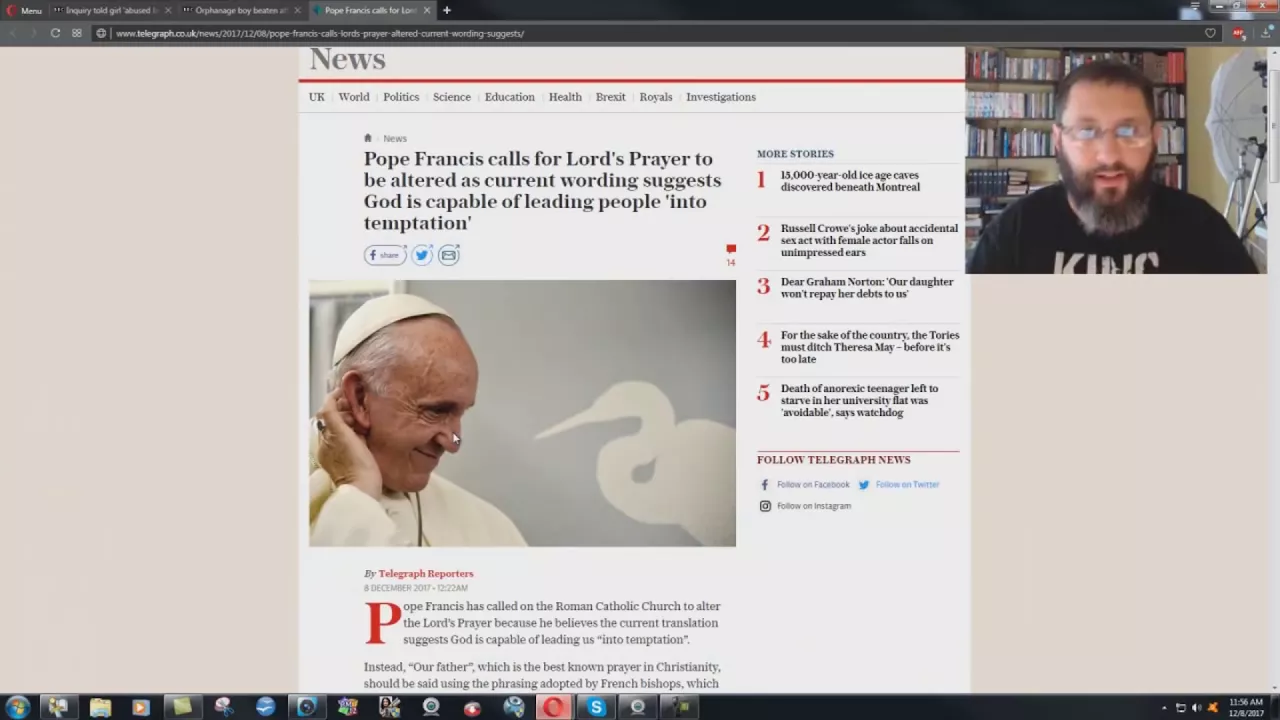Open the Opera Menu button
The height and width of the screenshot is (720, 1280).
24,10
